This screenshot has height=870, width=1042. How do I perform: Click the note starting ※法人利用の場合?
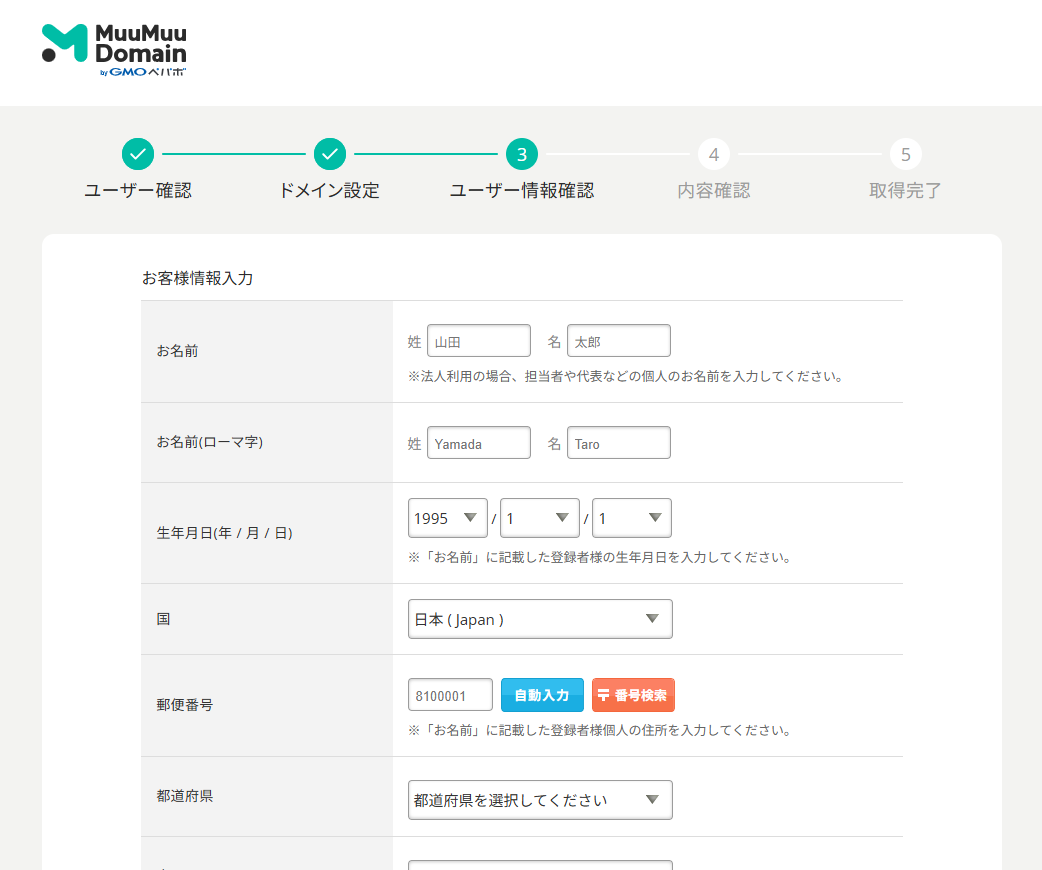click(x=626, y=376)
